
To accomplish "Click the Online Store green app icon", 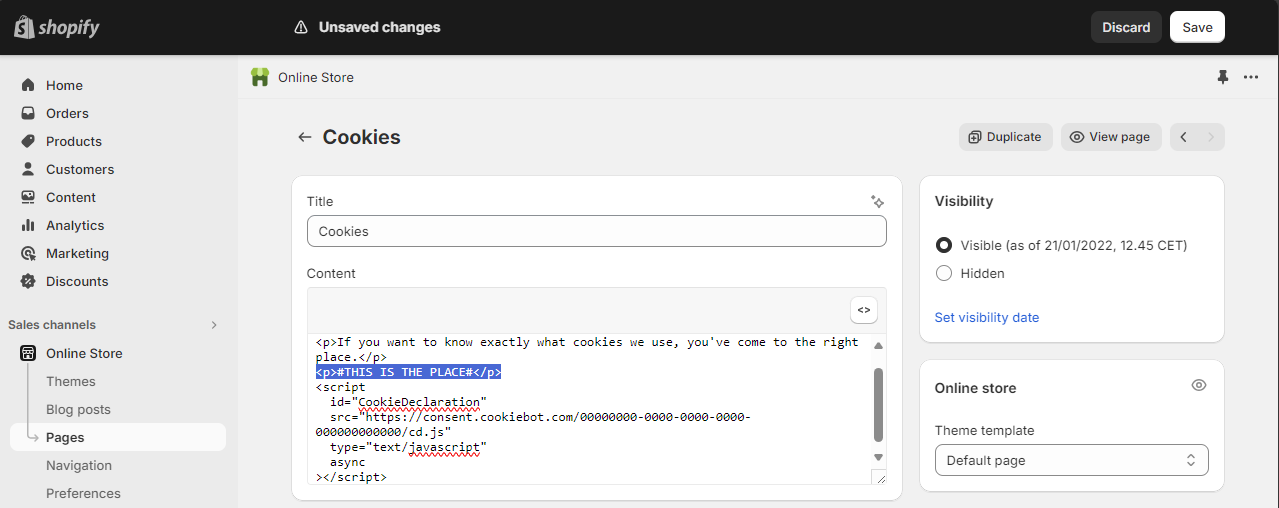I will point(260,77).
